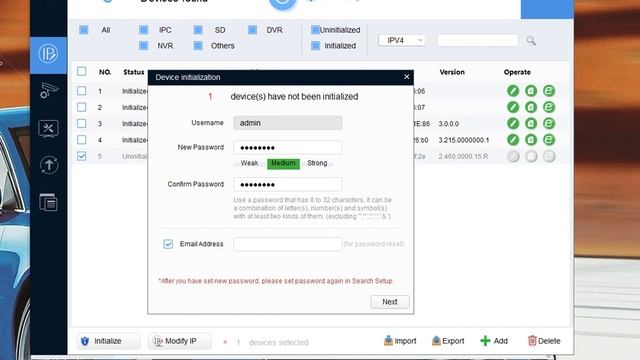Toggle the DVR filter checkbox
Screen dimensions: 640x360
click(253, 30)
